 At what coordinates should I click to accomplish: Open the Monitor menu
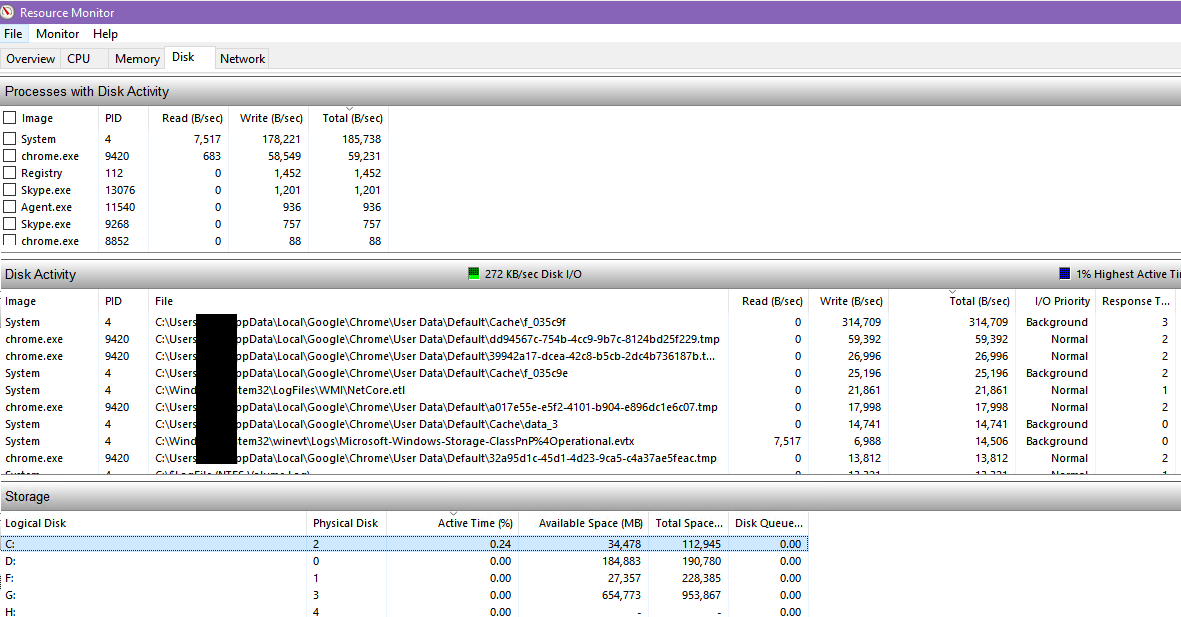click(57, 34)
